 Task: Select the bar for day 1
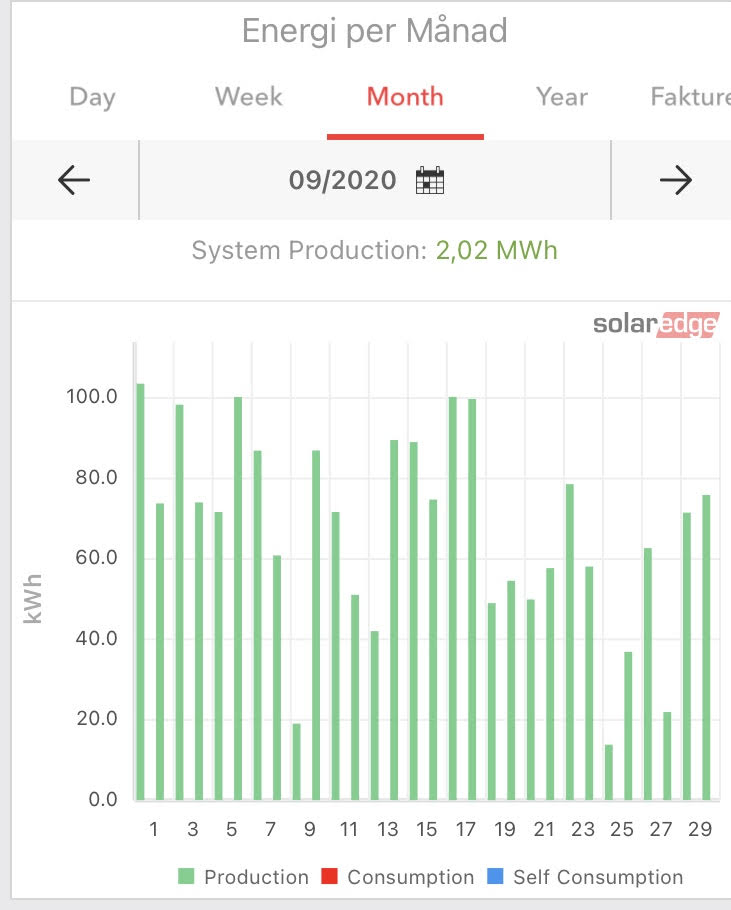[141, 592]
